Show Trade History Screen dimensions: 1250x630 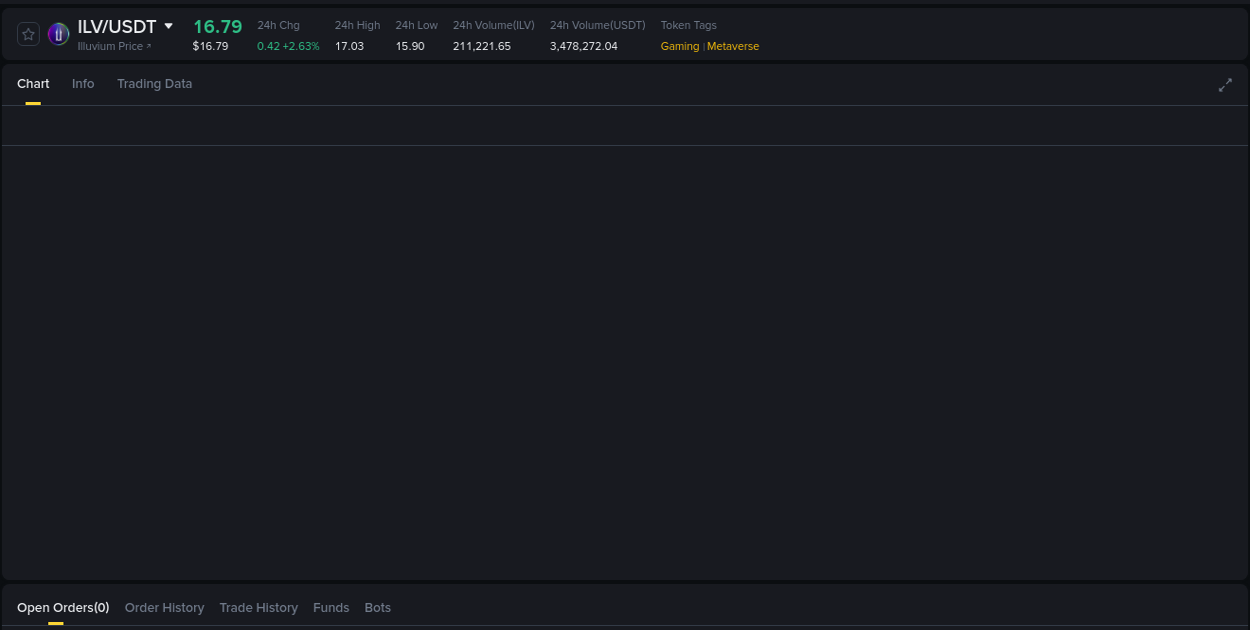(x=258, y=607)
